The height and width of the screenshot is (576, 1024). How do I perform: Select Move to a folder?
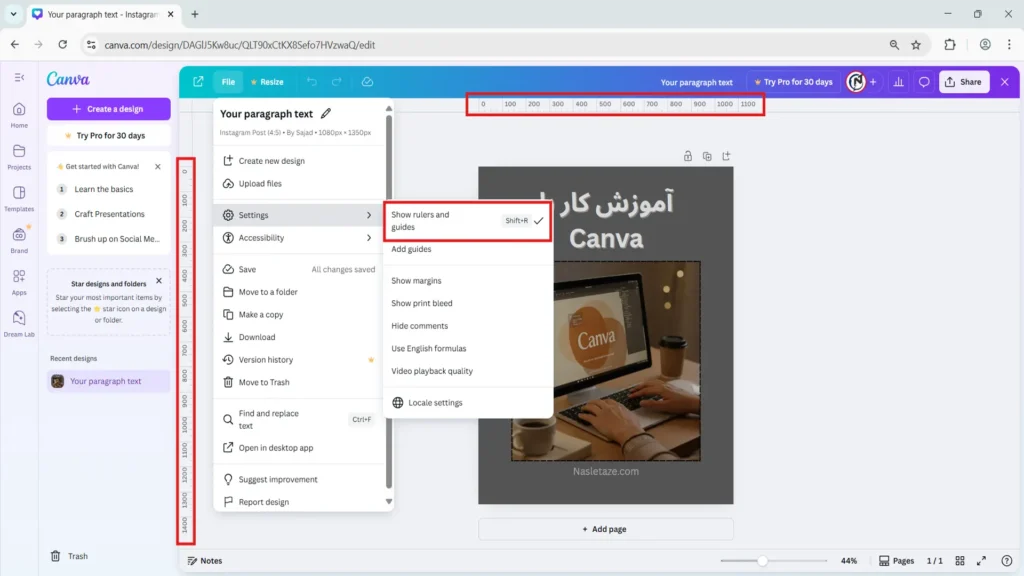[x=299, y=292]
